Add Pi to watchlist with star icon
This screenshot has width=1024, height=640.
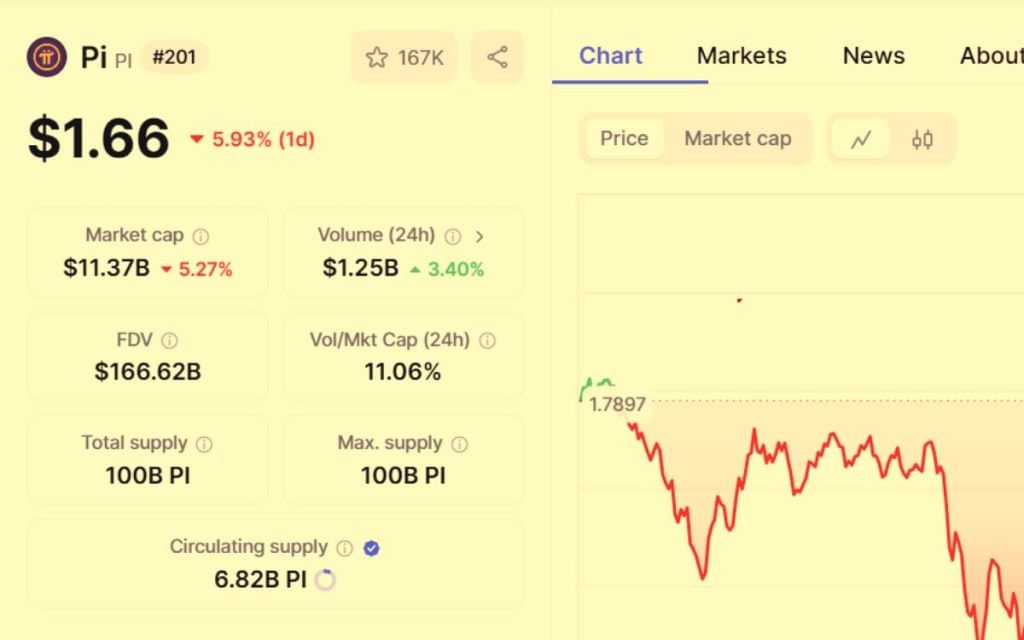(404, 57)
